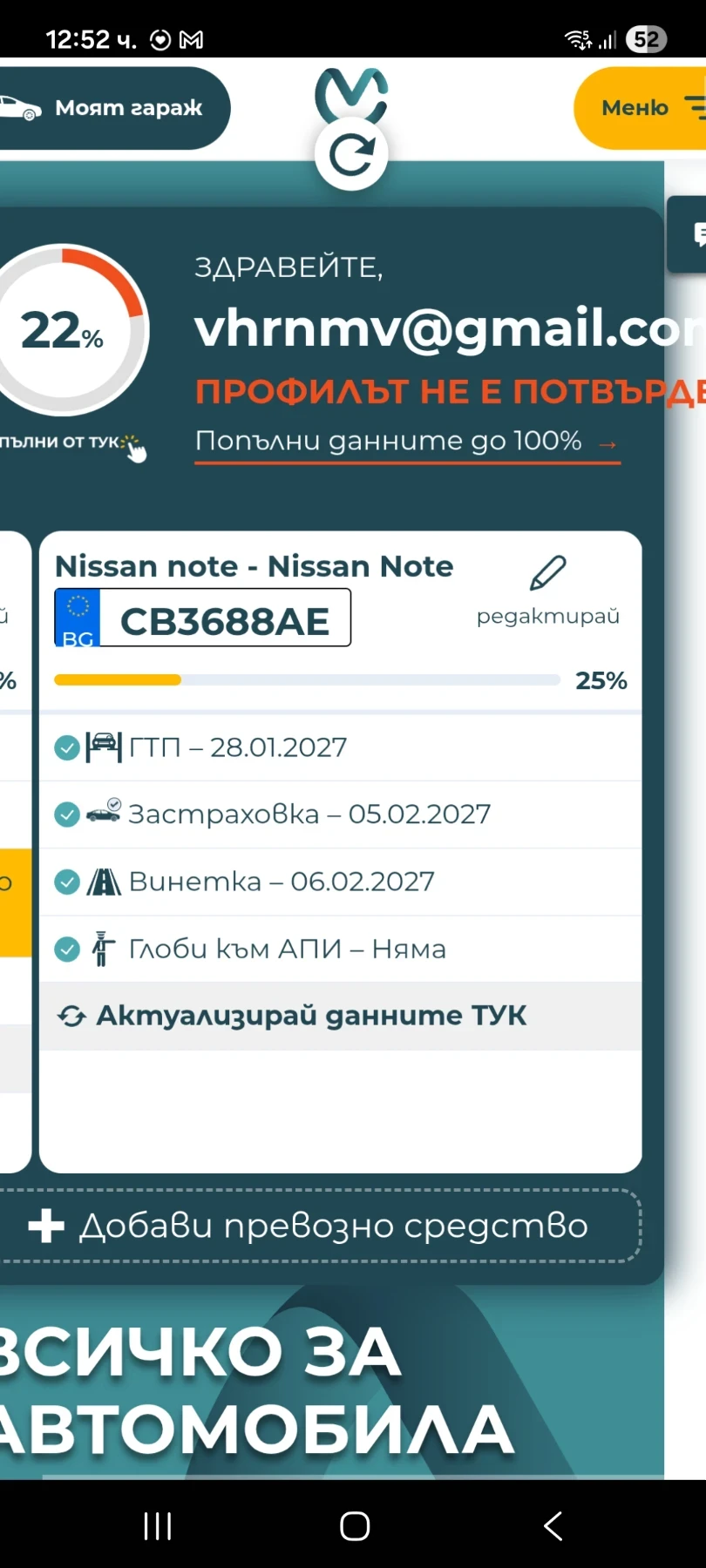Tap the circular refresh arrow icon
706x1568 pixels.
pyautogui.click(x=351, y=154)
